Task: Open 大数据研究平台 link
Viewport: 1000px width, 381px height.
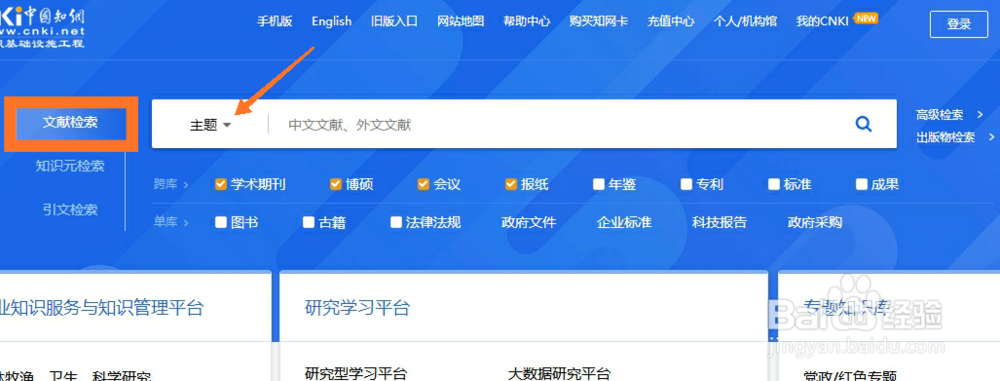Action: tap(559, 373)
